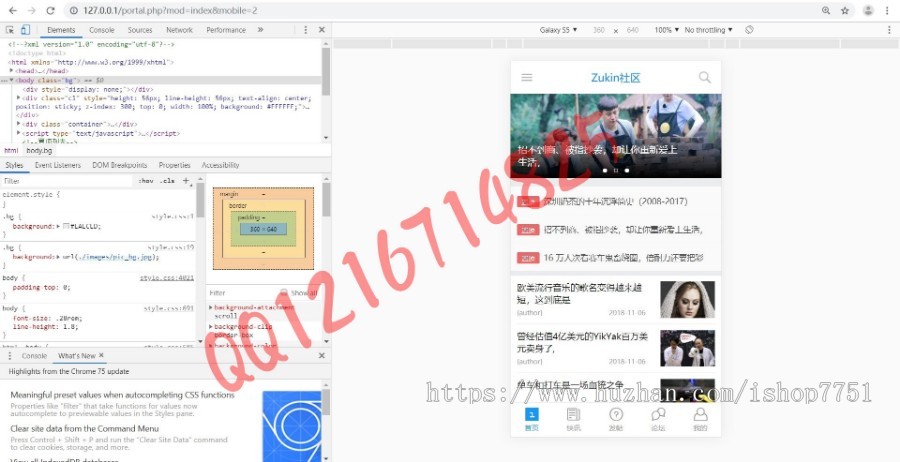This screenshot has height=462, width=900.
Task: Open the Network tab
Action: 179,30
